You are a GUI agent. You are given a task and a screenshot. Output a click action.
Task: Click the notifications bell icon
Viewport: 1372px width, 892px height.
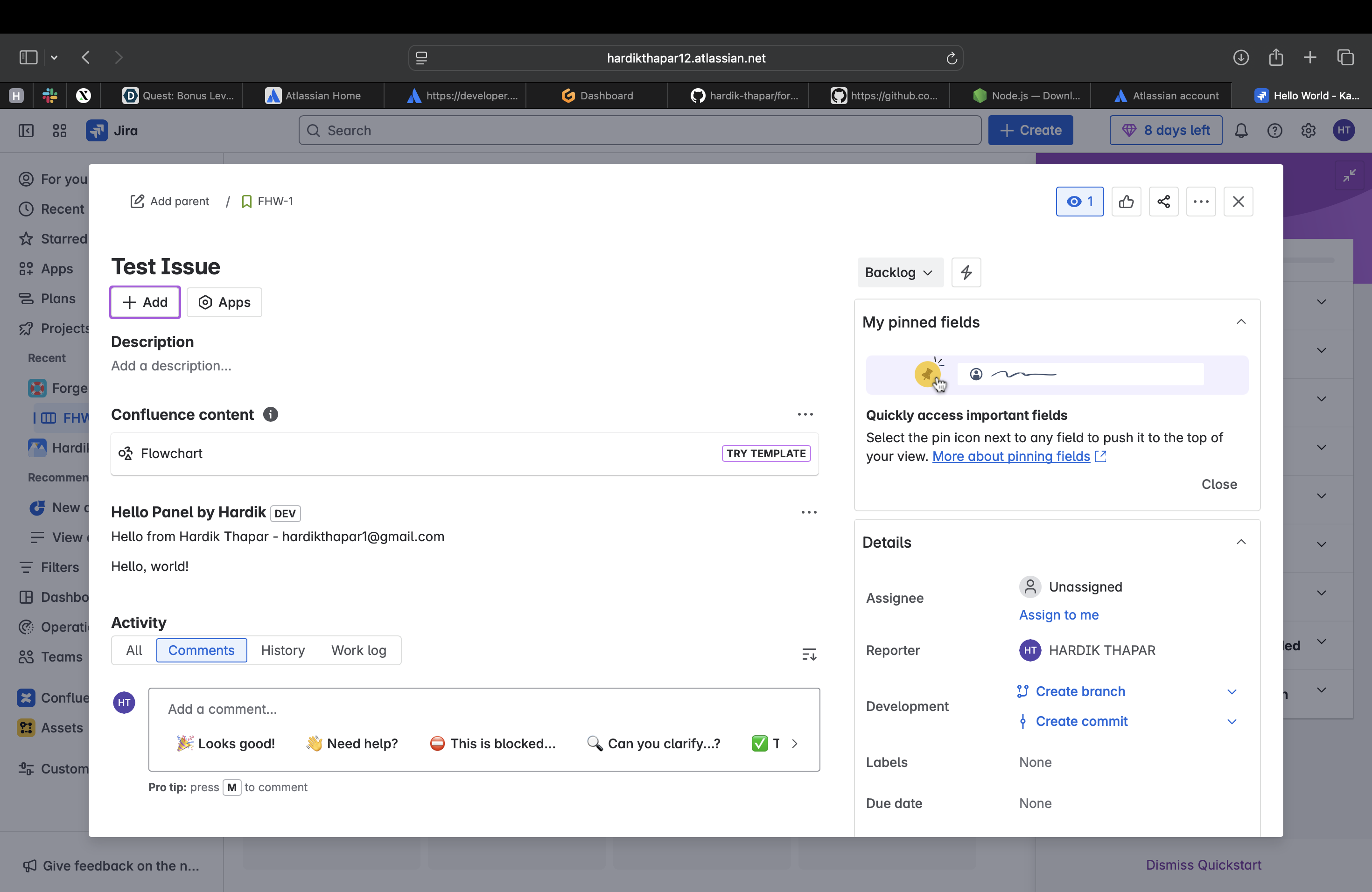1241,131
